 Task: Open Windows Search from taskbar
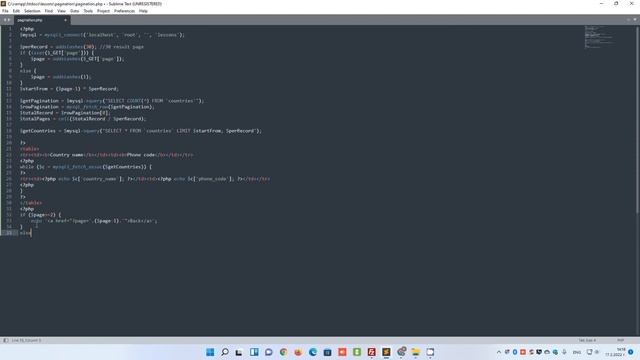225,352
